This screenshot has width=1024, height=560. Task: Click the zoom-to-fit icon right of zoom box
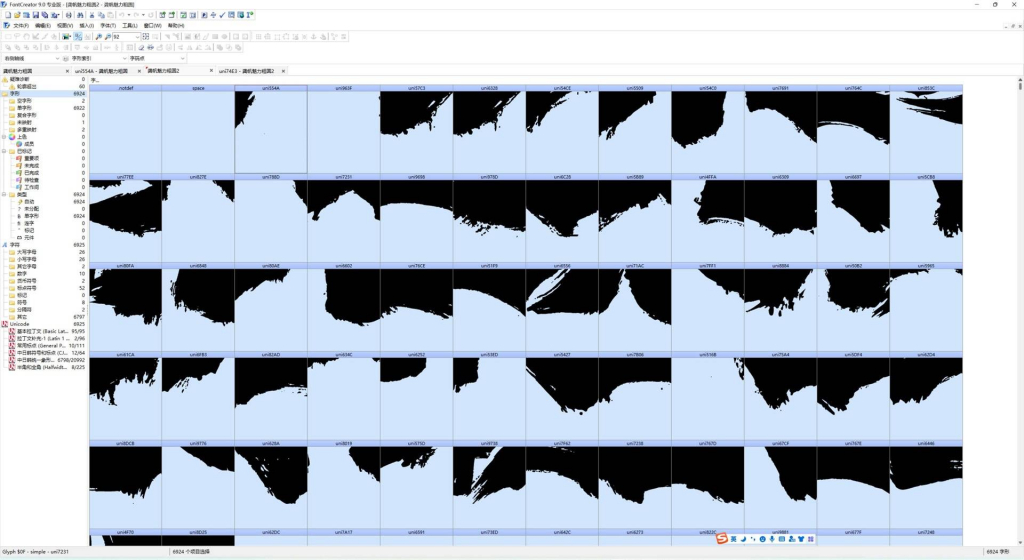coord(146,37)
